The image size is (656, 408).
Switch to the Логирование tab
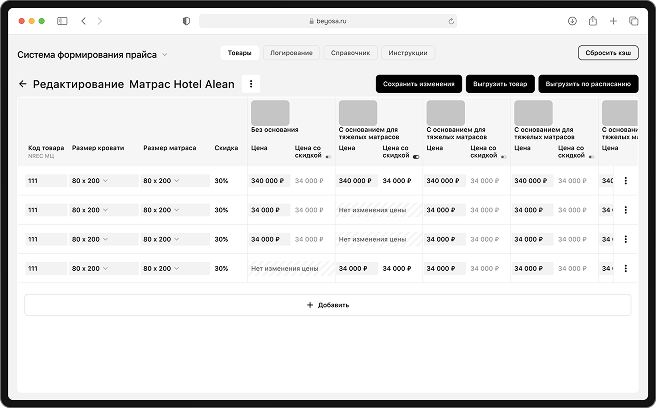pyautogui.click(x=291, y=53)
